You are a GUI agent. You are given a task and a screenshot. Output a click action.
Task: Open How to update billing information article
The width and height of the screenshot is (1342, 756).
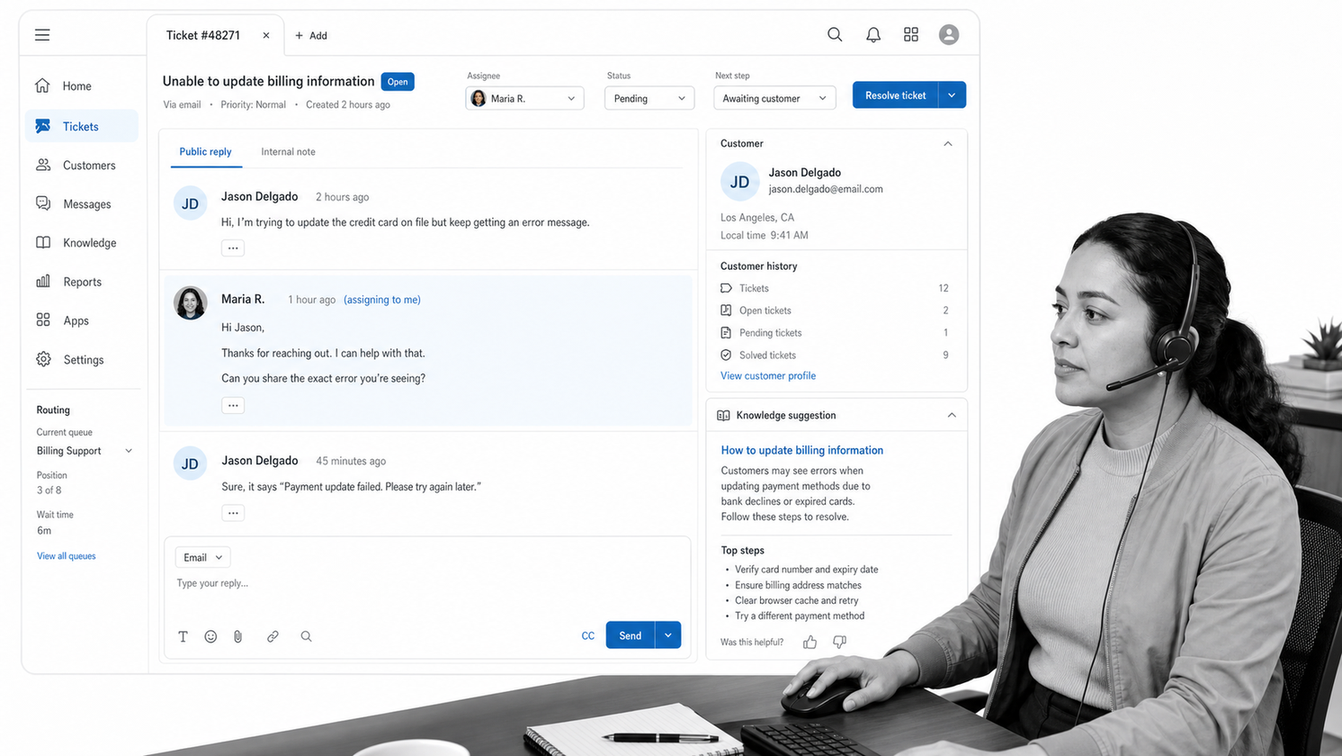point(802,450)
